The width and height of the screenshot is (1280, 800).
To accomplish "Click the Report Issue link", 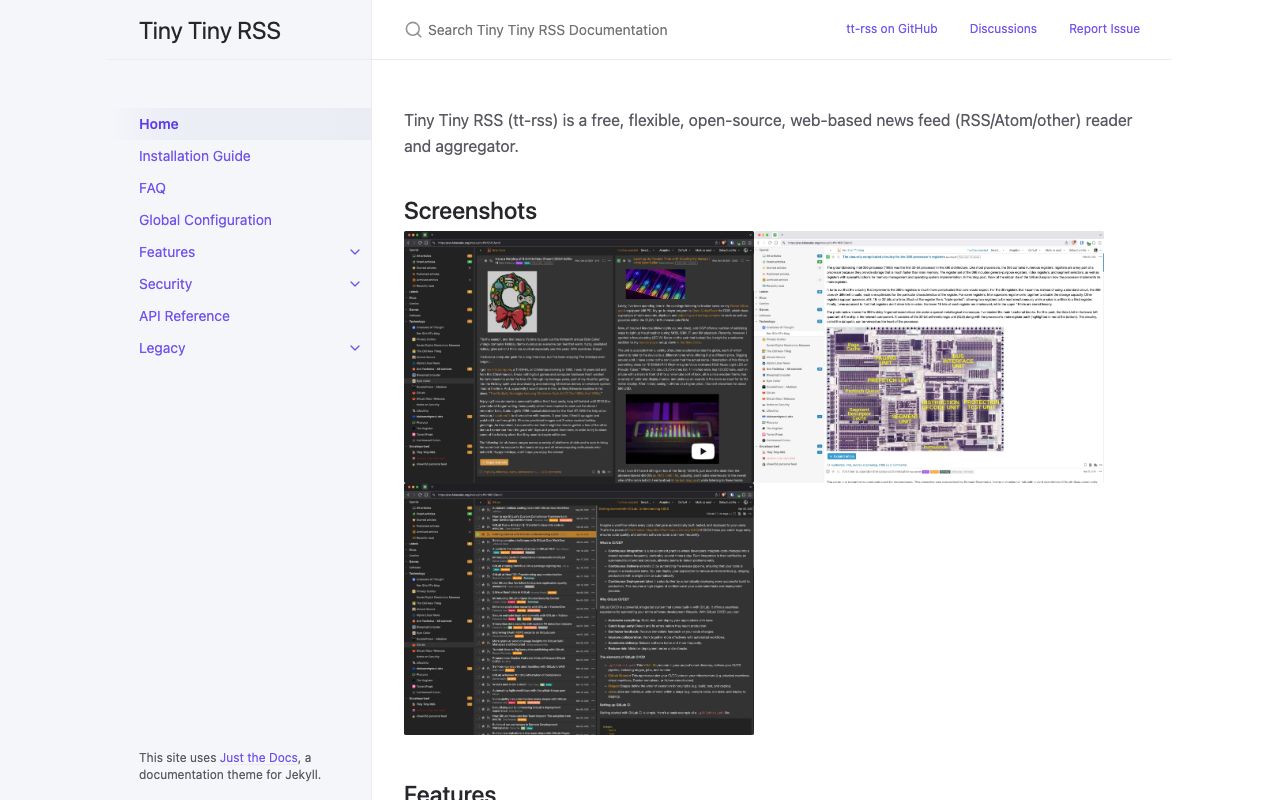I will coord(1104,29).
